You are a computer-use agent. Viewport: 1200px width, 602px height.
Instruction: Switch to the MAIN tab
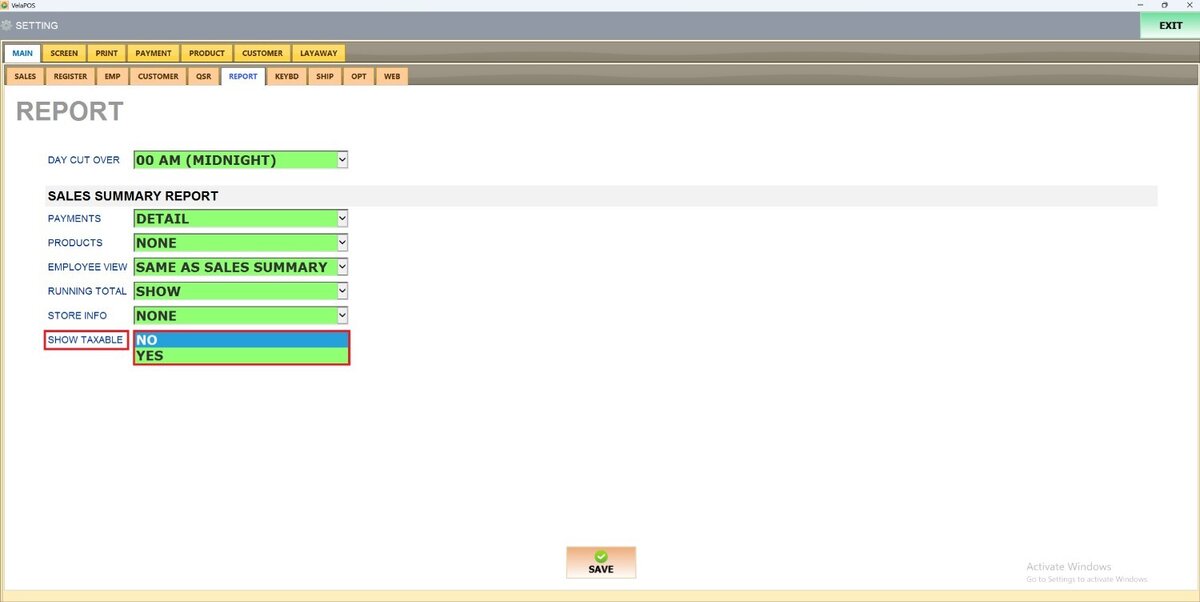click(x=22, y=53)
